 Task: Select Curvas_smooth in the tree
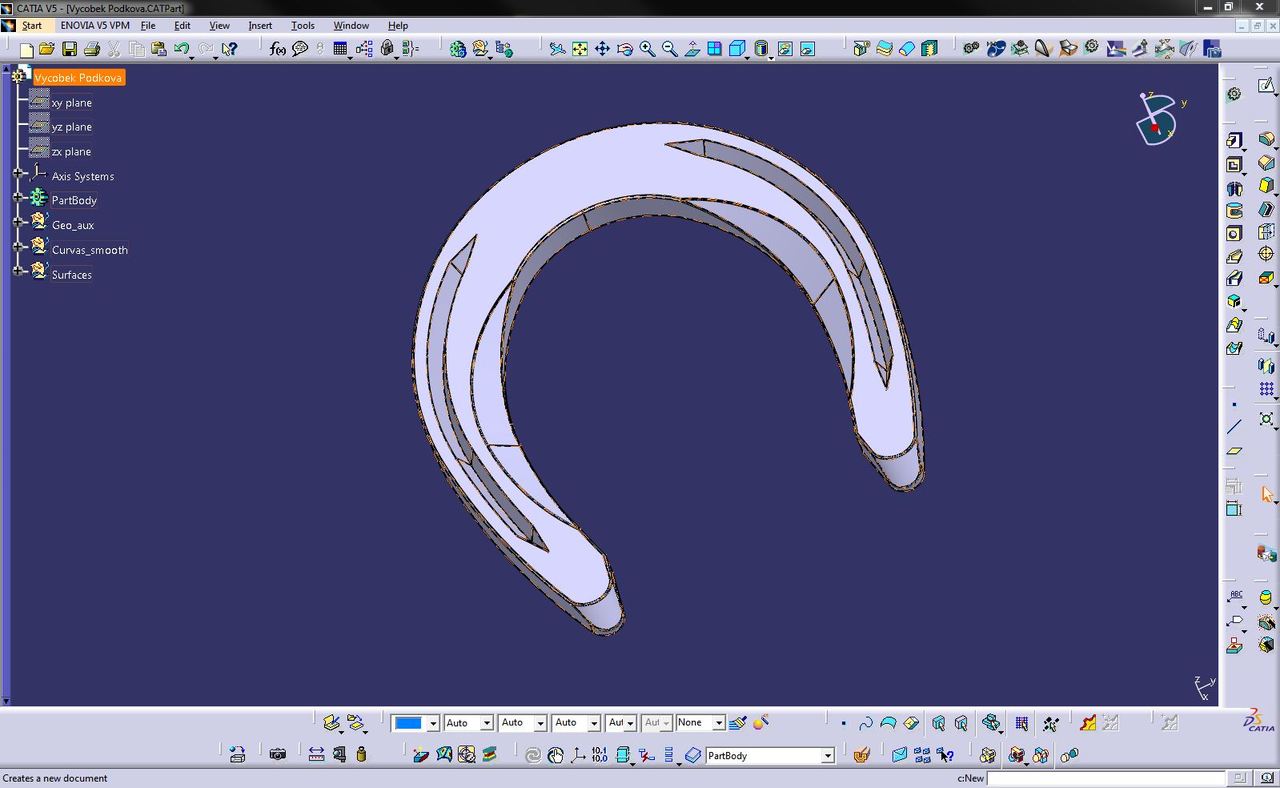[x=90, y=250]
